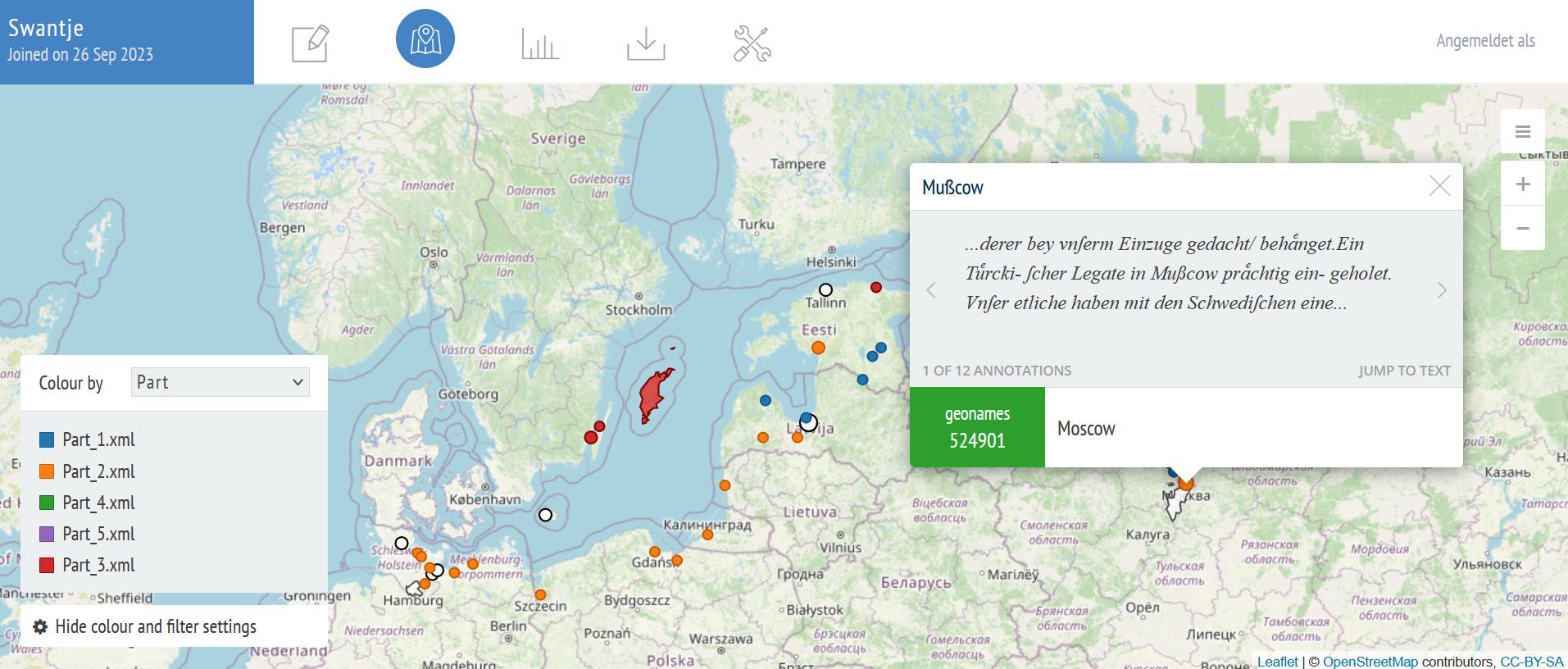The height and width of the screenshot is (669, 1568).
Task: Open the geonames 524901 reference
Action: click(x=977, y=427)
